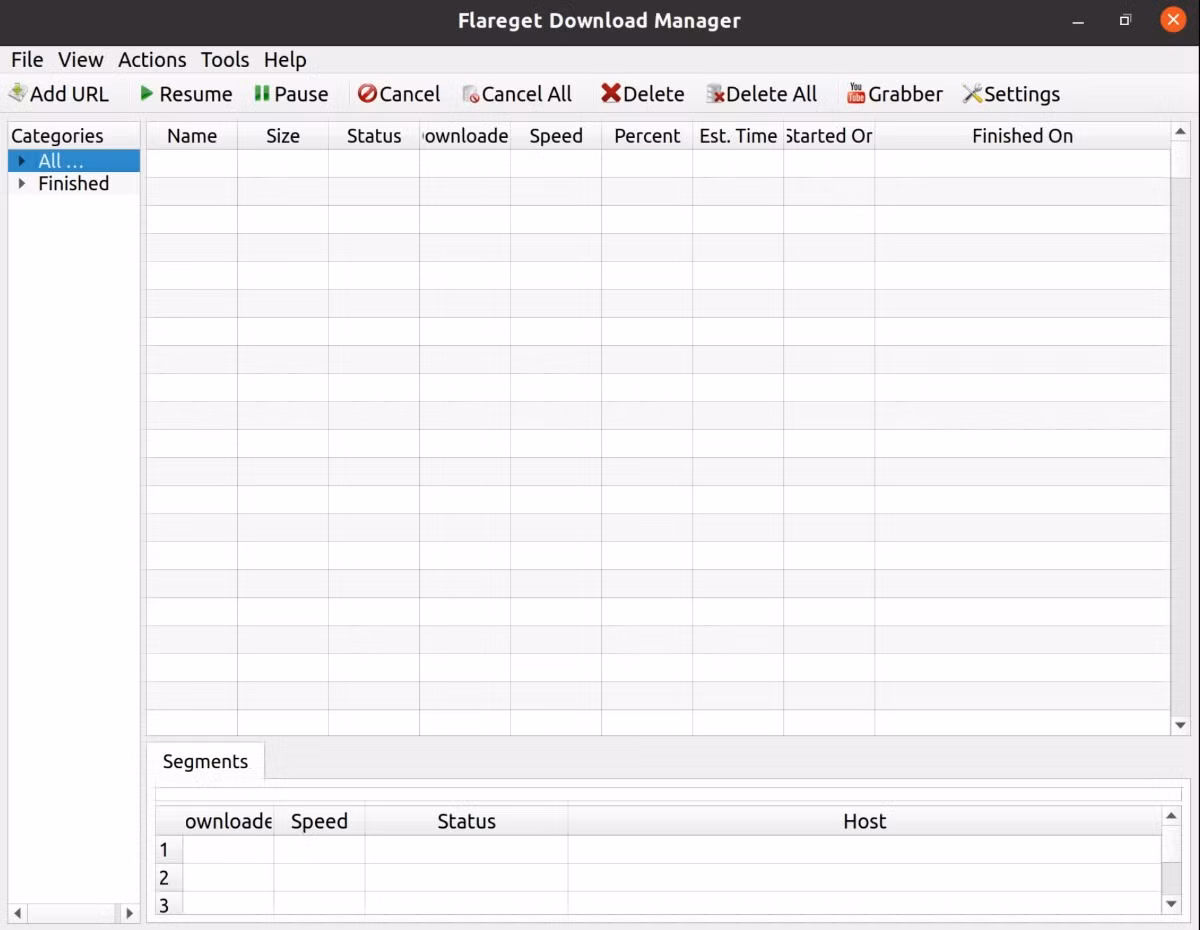Screen dimensions: 1200x930
Task: Click Segments panel Speed column header
Action: point(319,821)
